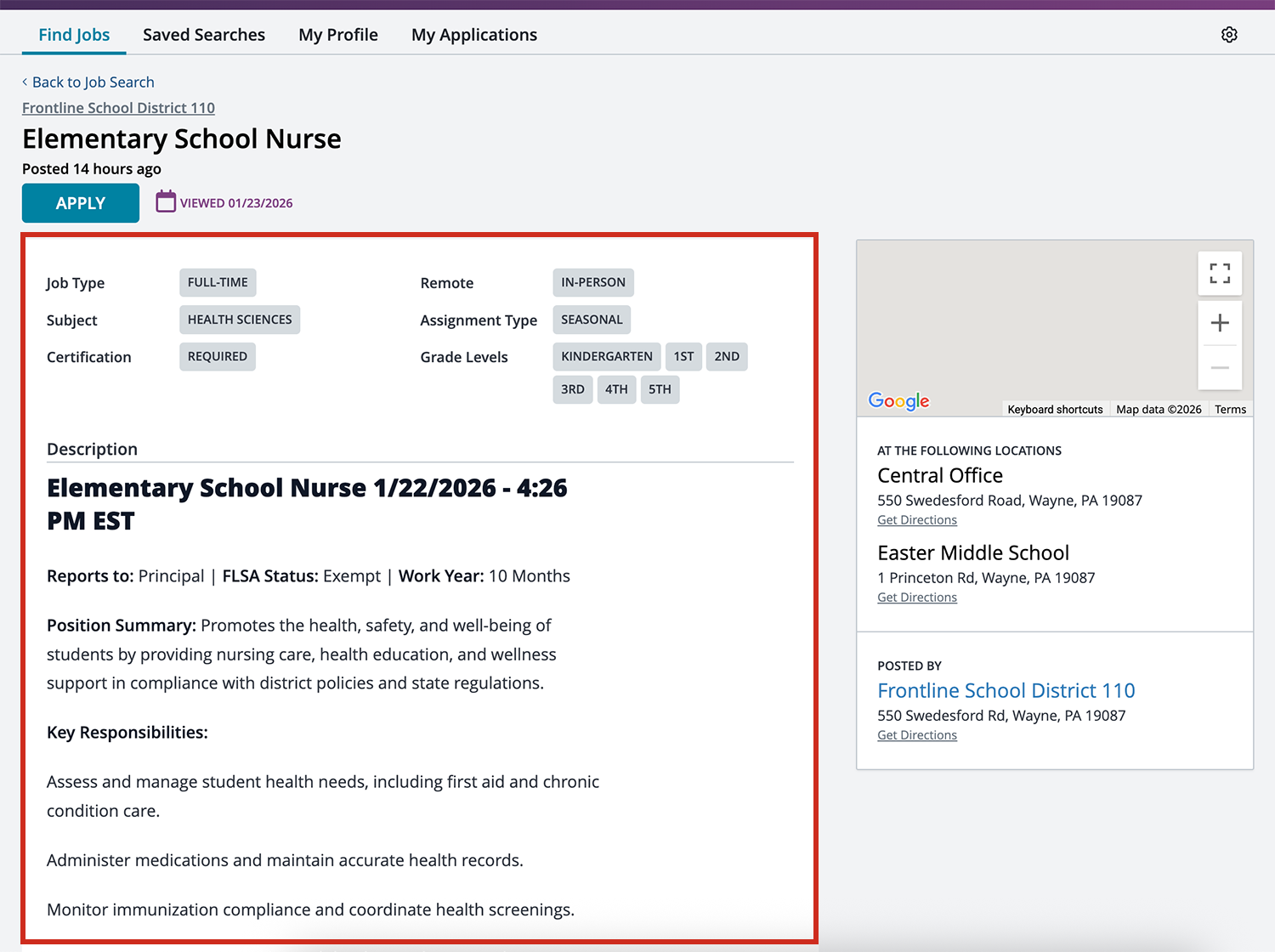This screenshot has width=1275, height=952.
Task: Select the Find Jobs tab
Action: click(74, 34)
